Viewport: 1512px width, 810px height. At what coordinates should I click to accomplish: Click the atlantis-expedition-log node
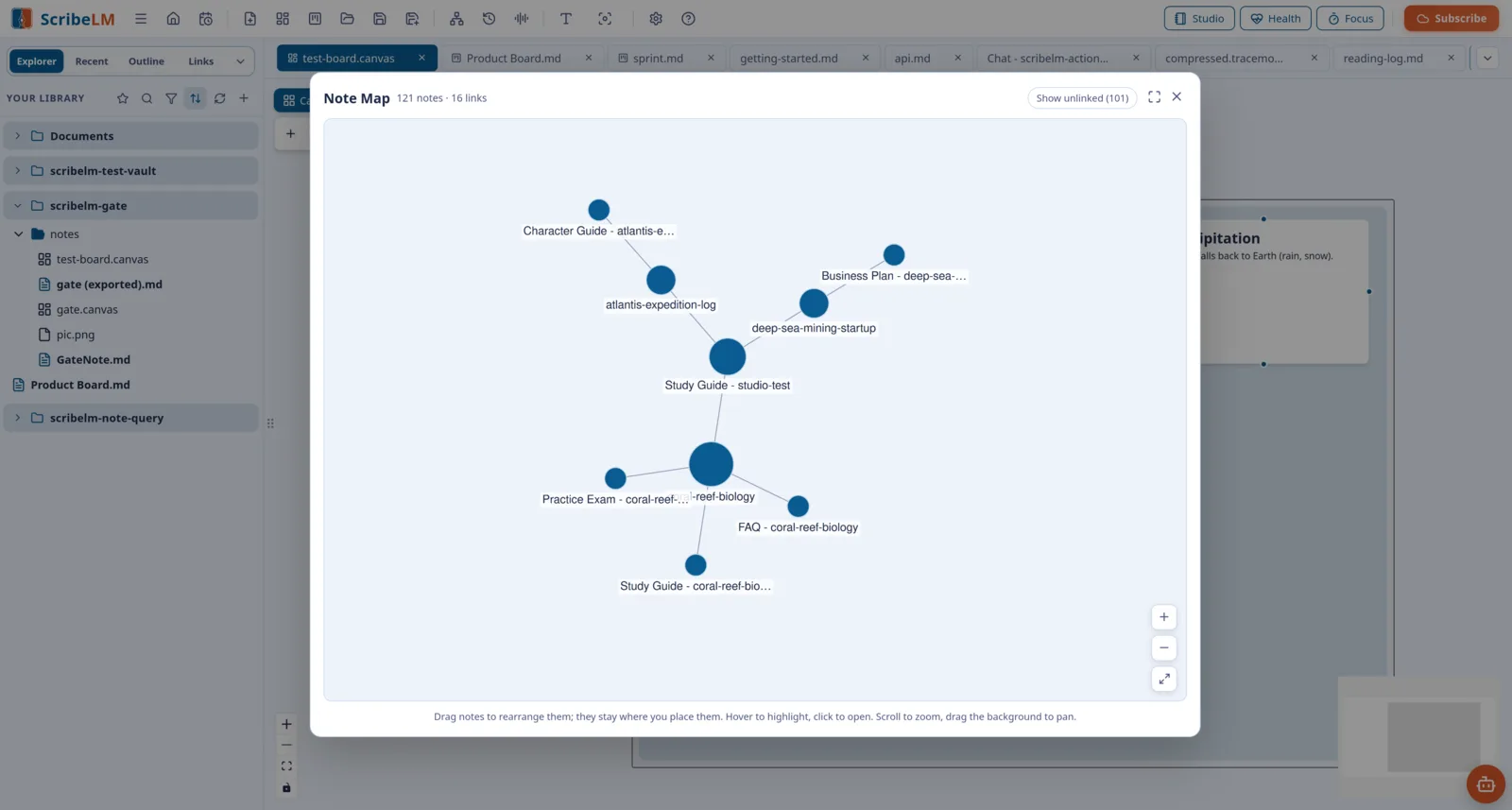tap(661, 280)
